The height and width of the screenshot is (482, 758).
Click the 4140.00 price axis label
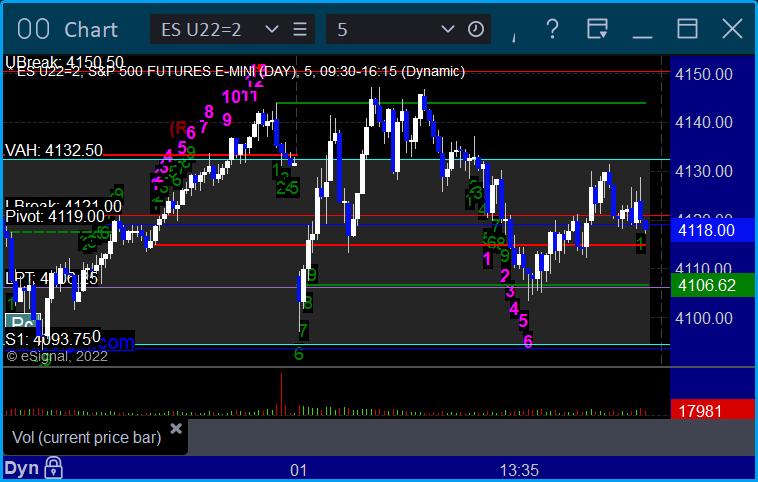(x=704, y=122)
